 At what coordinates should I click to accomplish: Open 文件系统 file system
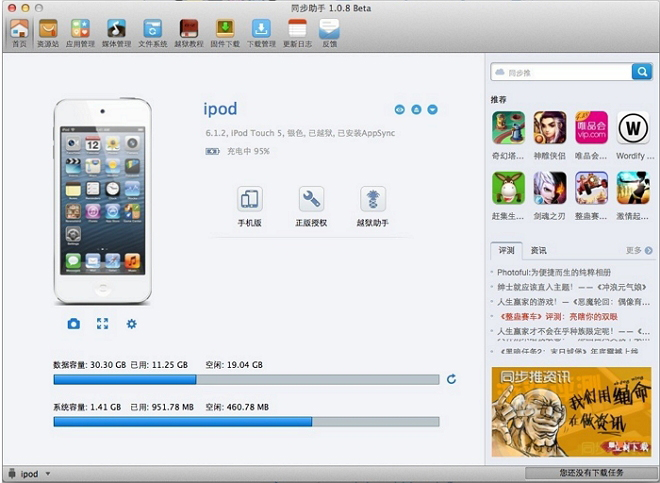click(x=152, y=33)
